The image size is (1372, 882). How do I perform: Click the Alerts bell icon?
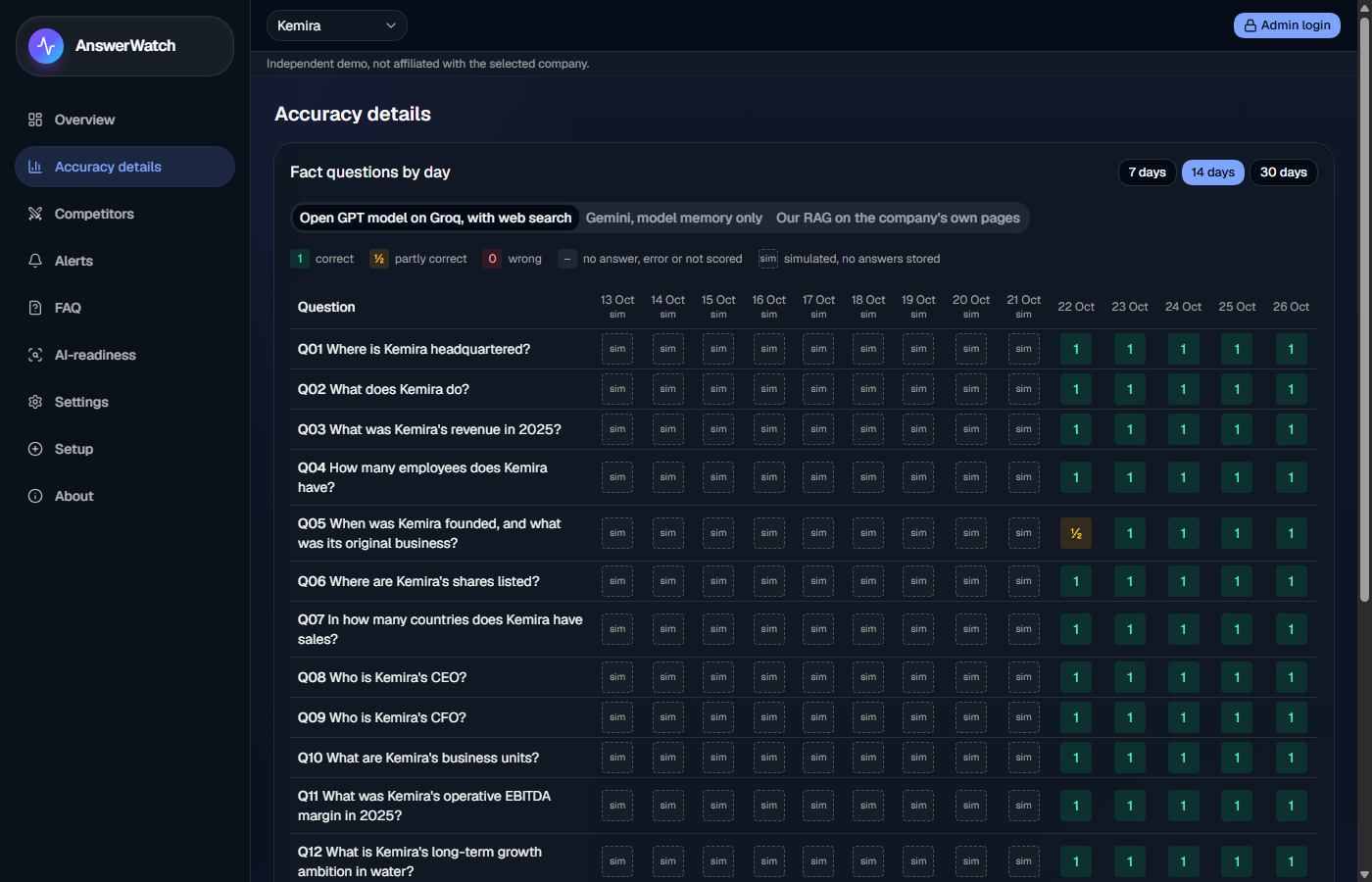click(x=35, y=261)
